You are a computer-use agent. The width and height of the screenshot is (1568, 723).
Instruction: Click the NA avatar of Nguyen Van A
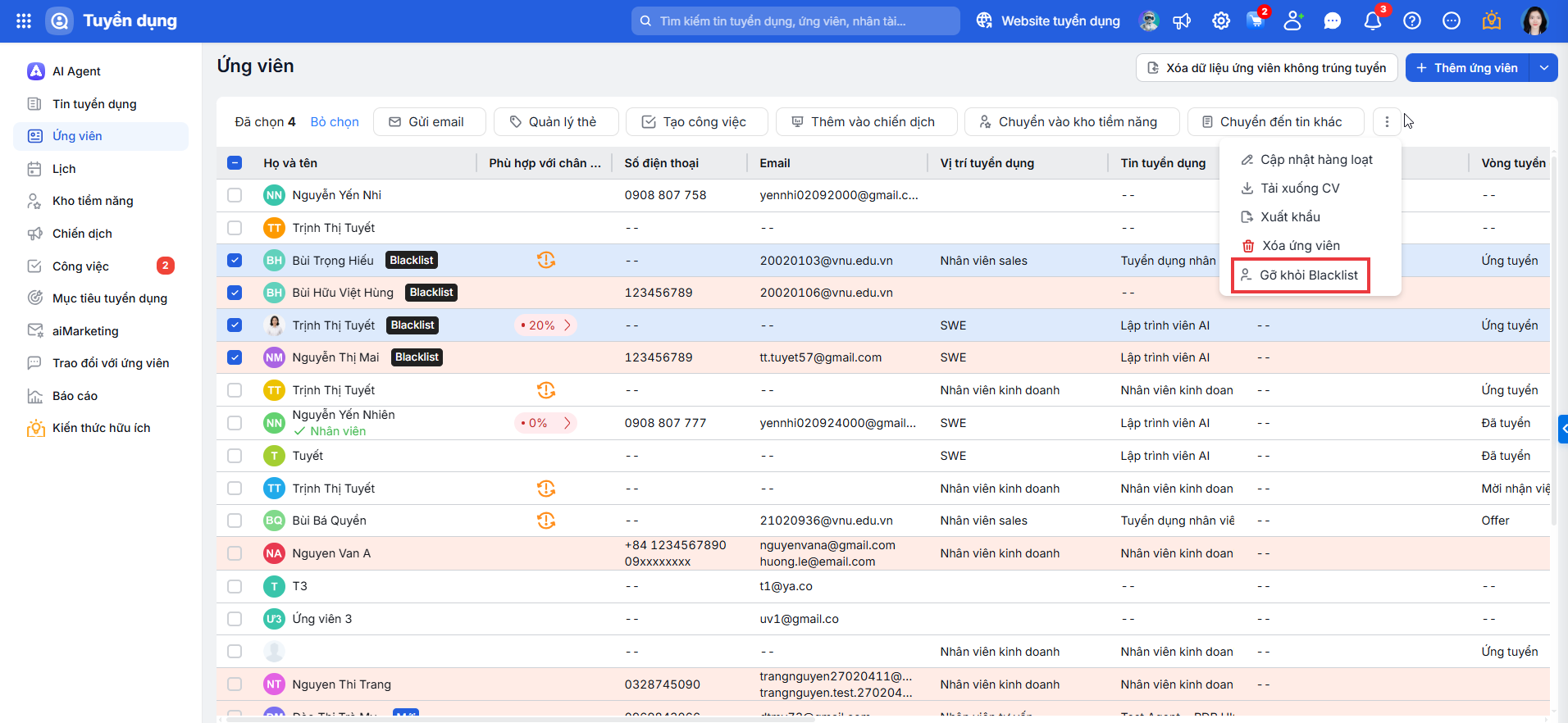274,553
